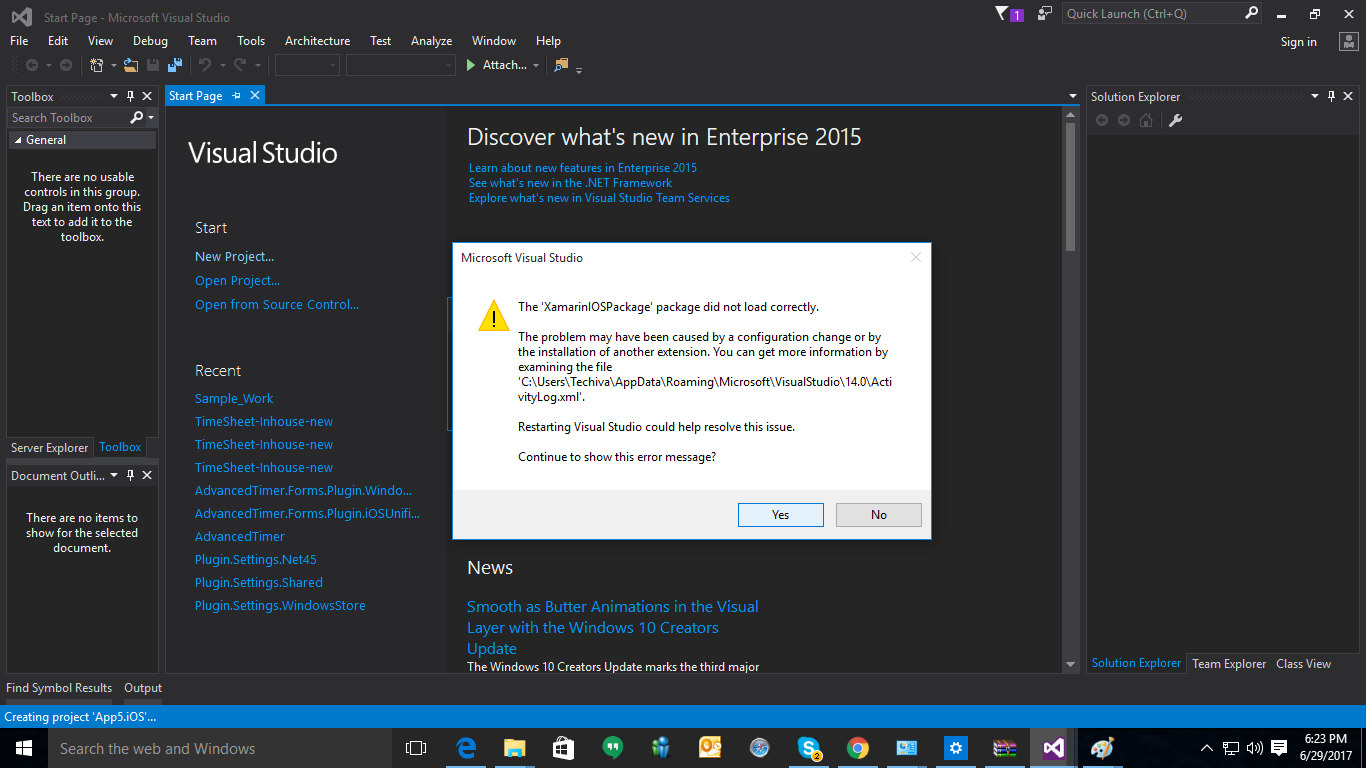Click the Start Page scroll down arrow
1366x768 pixels.
[x=1071, y=664]
